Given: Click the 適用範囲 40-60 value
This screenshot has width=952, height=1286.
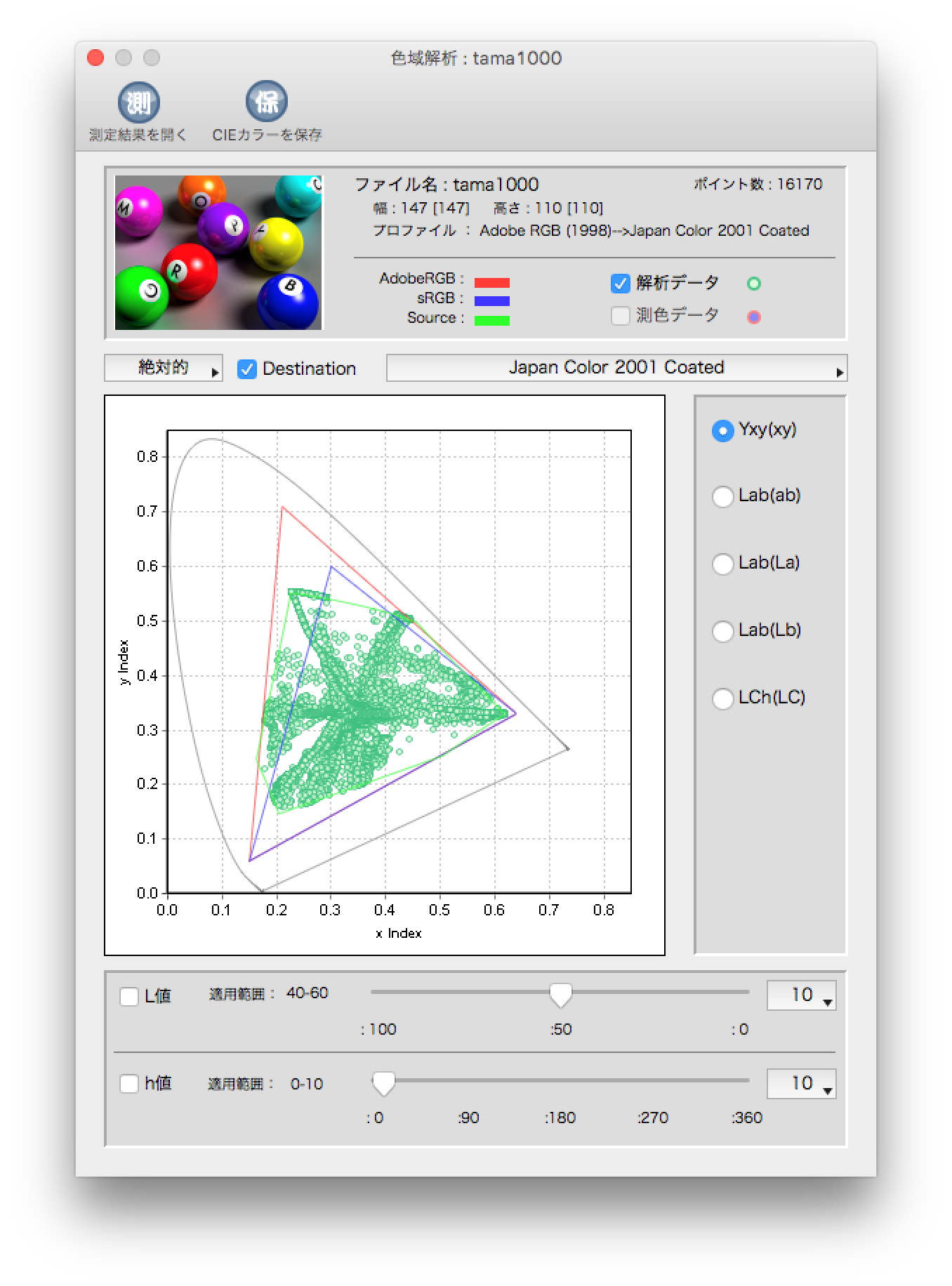Looking at the screenshot, I should tap(307, 993).
